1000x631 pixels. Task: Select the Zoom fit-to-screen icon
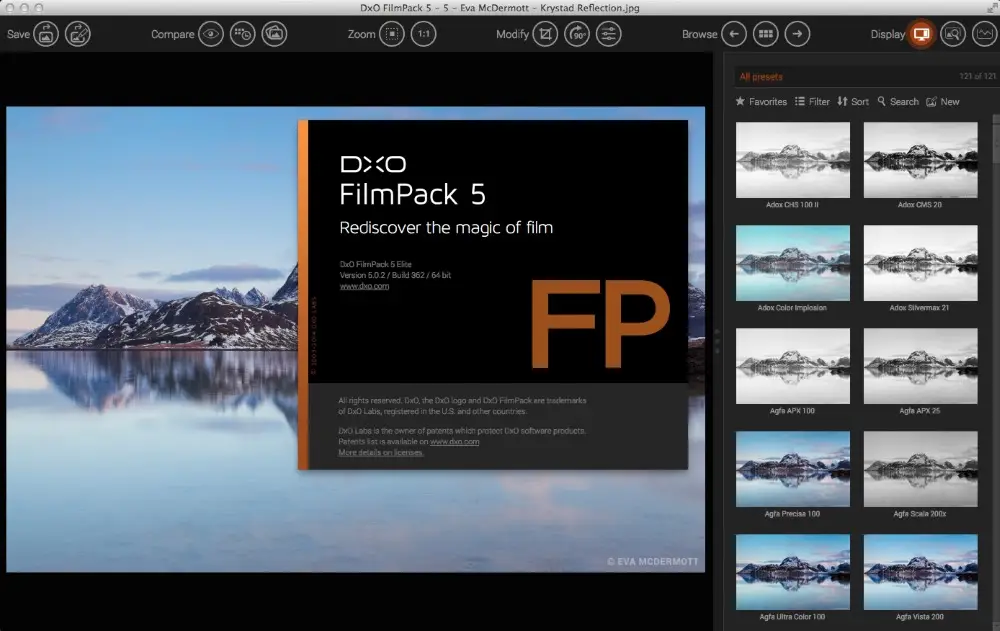click(x=392, y=34)
